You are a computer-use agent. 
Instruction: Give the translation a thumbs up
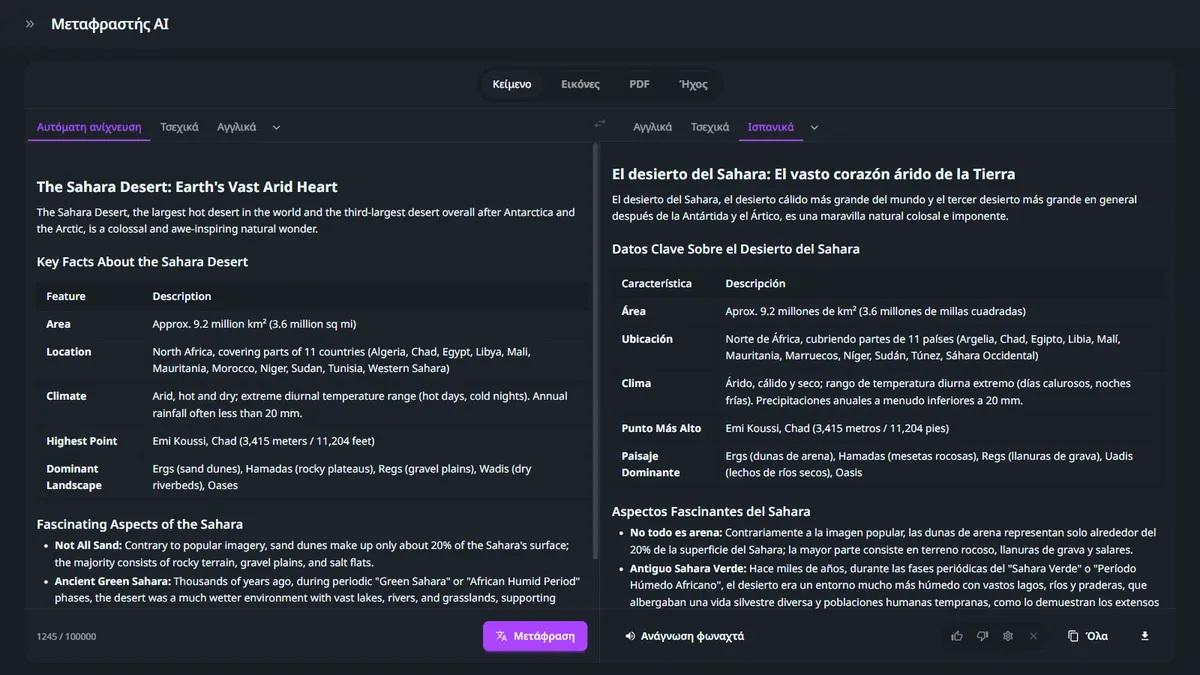pyautogui.click(x=957, y=636)
